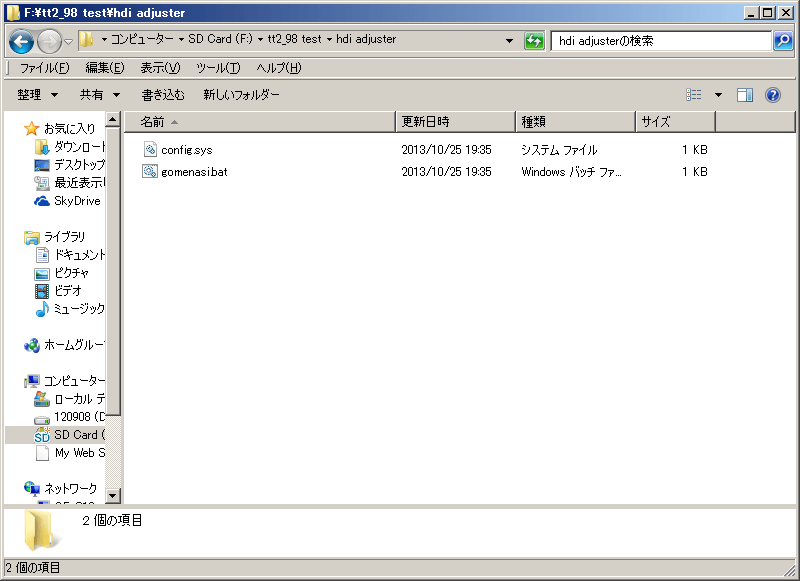This screenshot has width=800, height=581.
Task: Expand the dropdown arrow before 'tt2_98 test'
Action: click(x=260, y=40)
